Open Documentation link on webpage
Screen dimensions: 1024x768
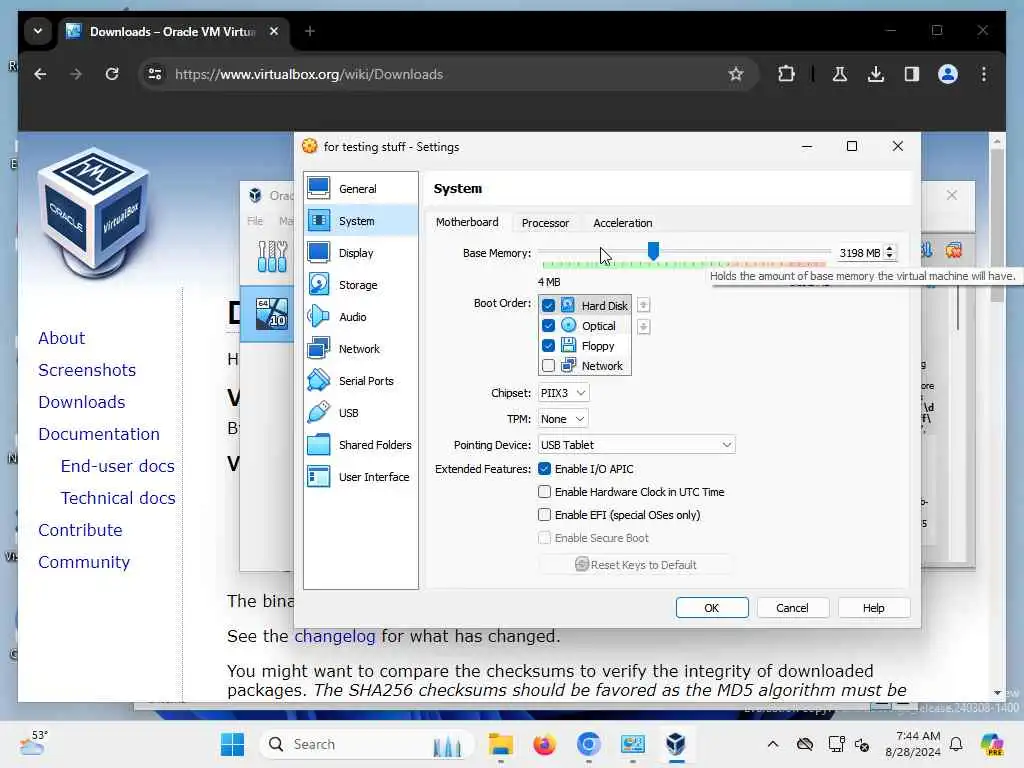coord(99,434)
